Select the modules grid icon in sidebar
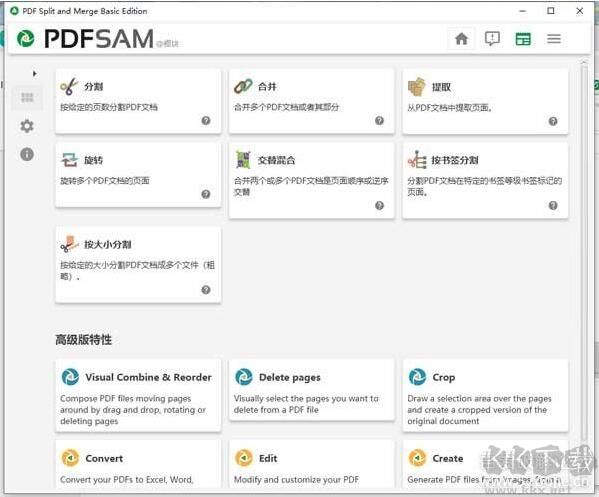The width and height of the screenshot is (599, 497). [27, 98]
